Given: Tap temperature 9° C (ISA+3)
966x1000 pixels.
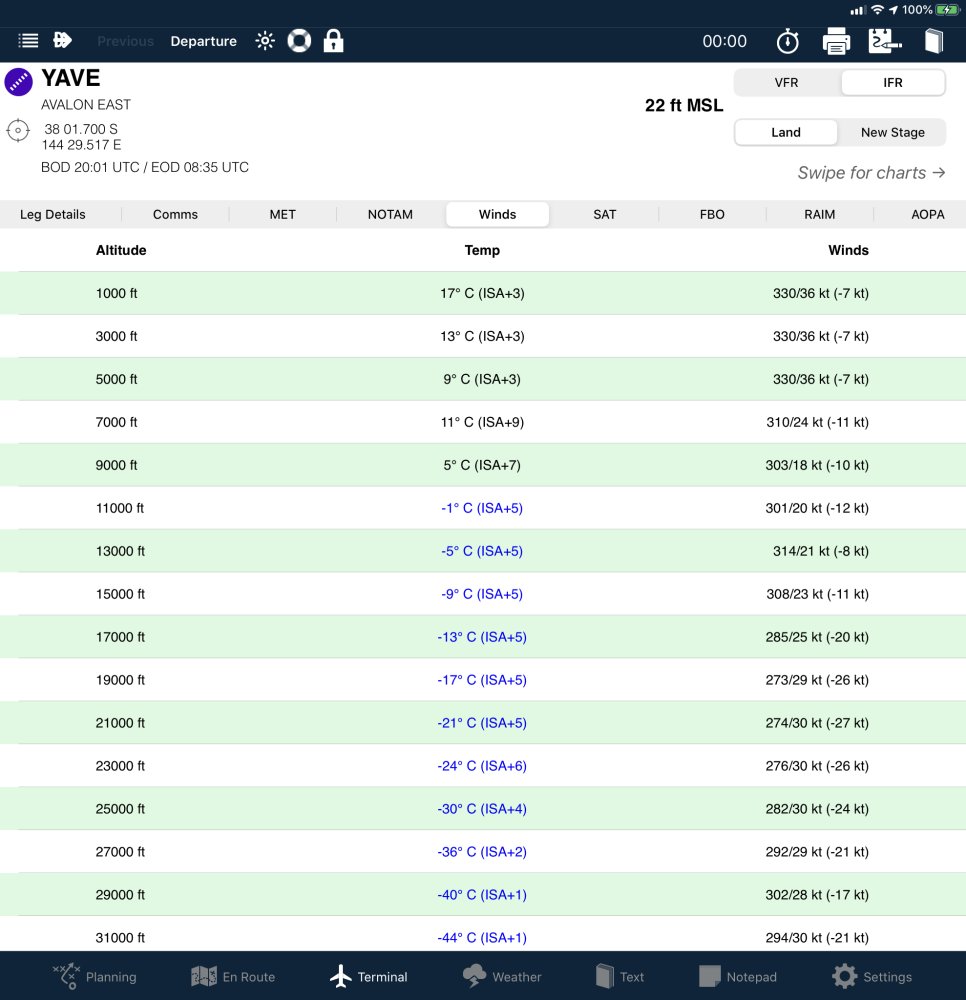Looking at the screenshot, I should point(482,379).
